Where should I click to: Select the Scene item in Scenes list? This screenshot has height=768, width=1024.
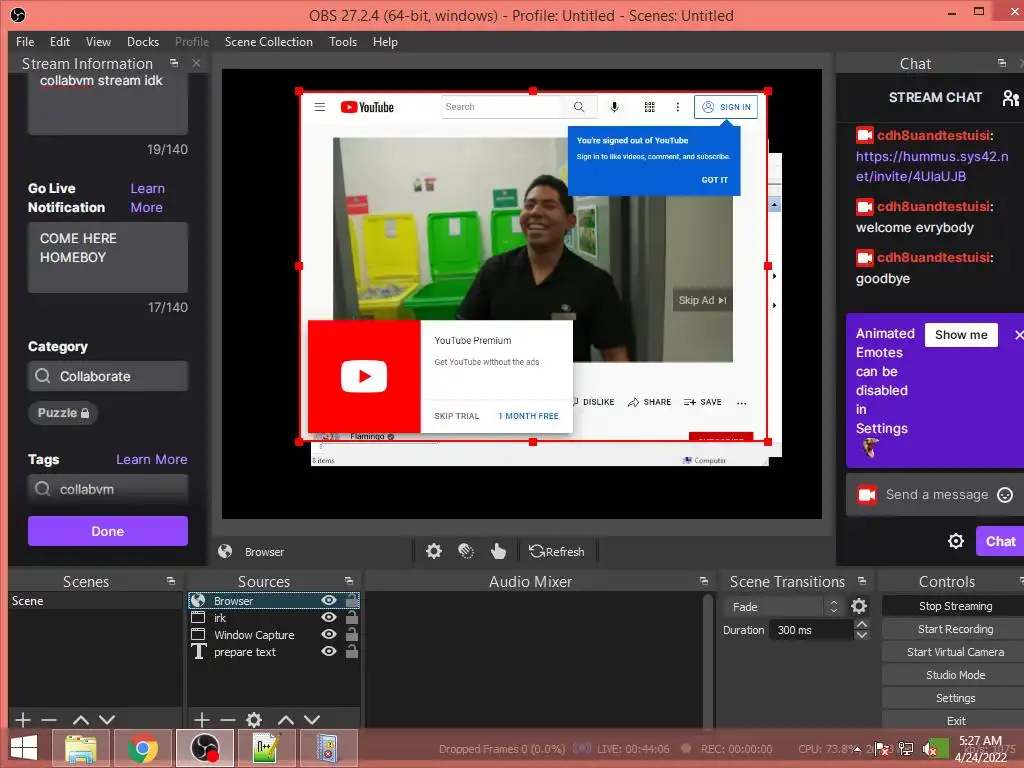(95, 601)
